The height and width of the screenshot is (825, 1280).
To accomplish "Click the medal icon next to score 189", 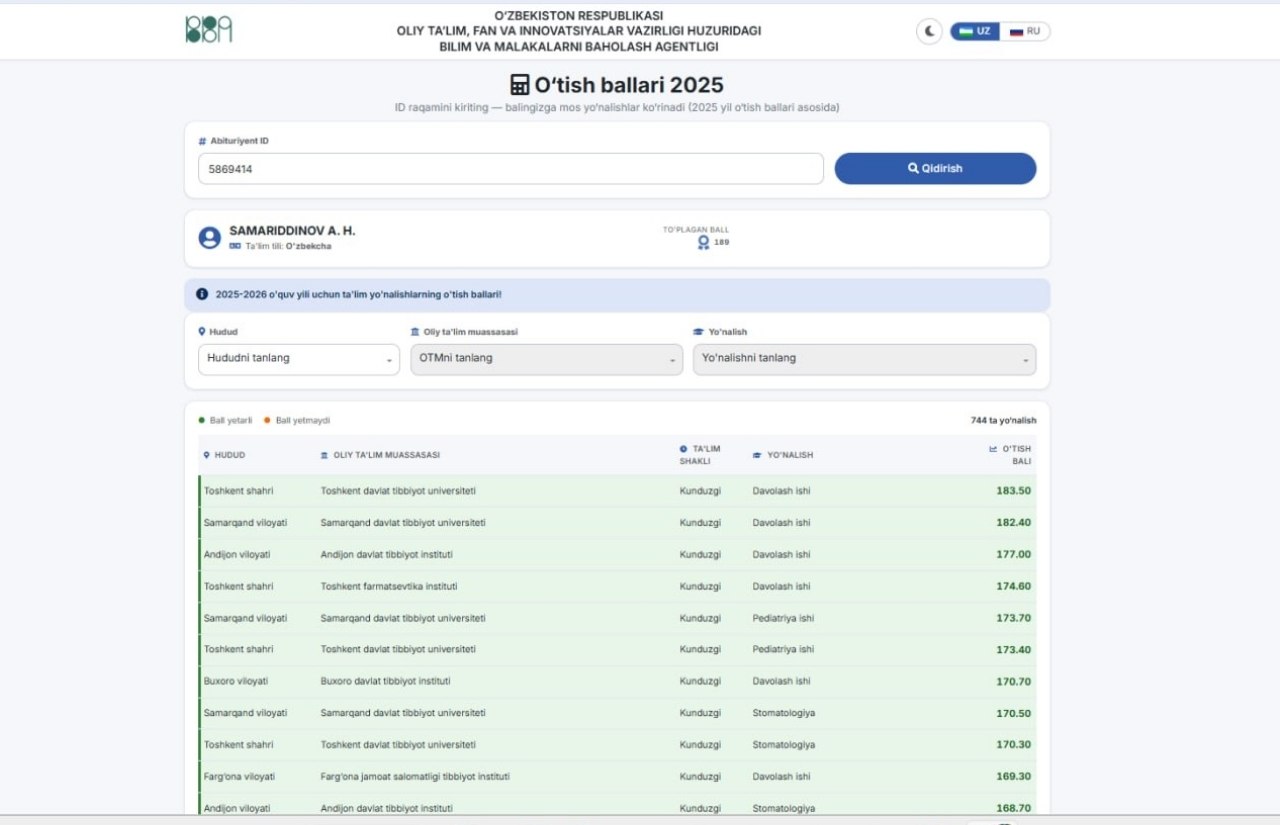I will (x=703, y=242).
